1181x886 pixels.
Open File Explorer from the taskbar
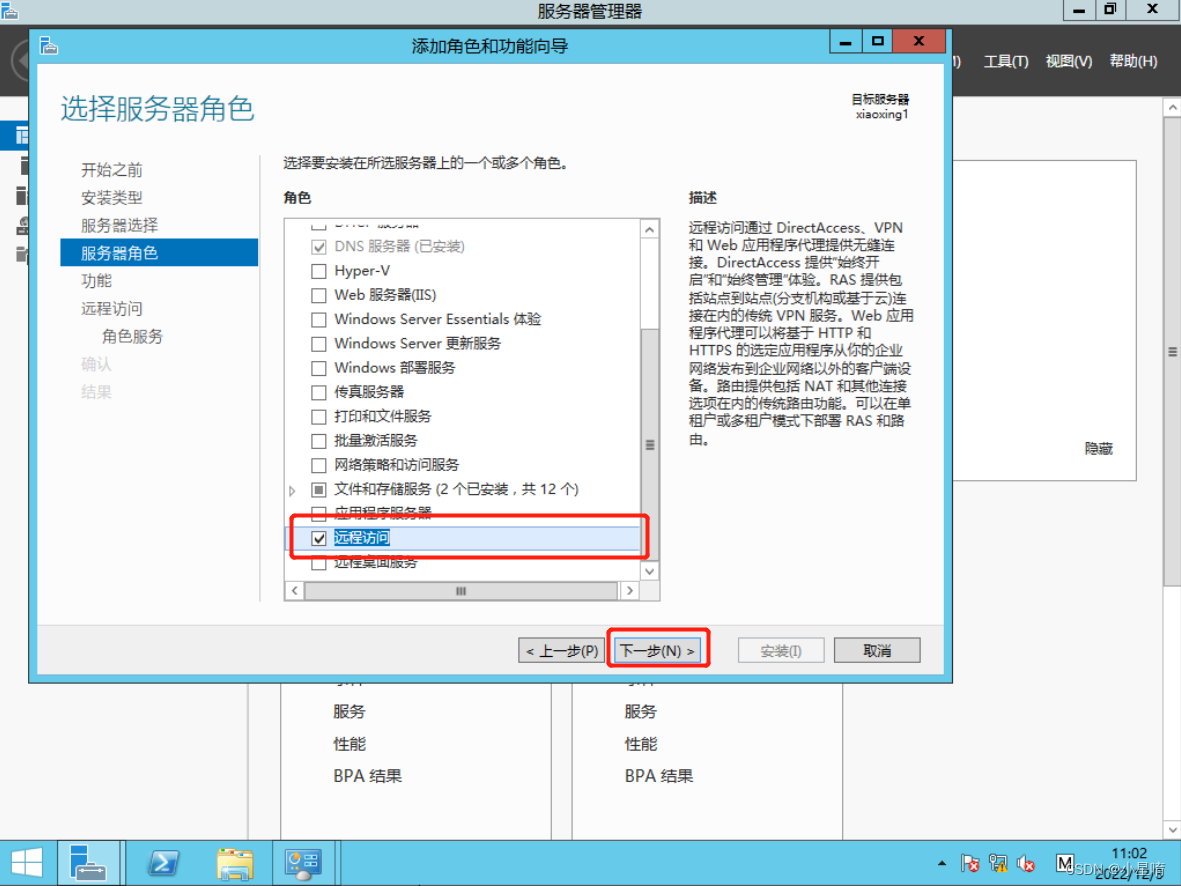tap(235, 863)
